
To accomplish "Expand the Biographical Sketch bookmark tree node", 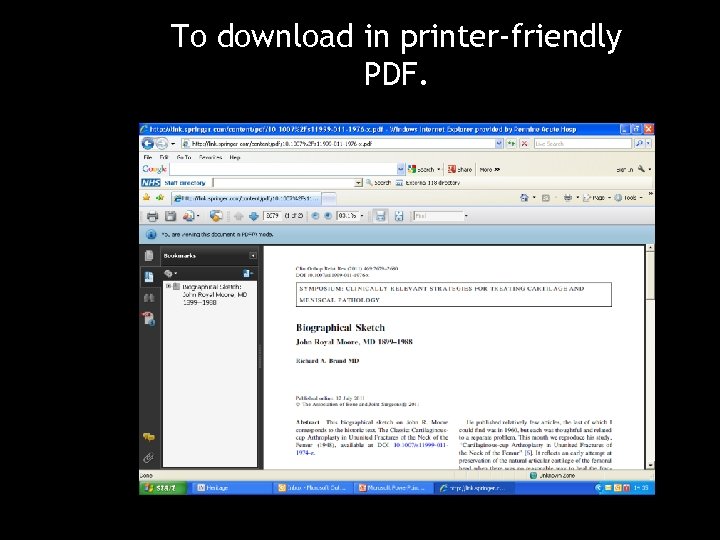I will click(169, 286).
